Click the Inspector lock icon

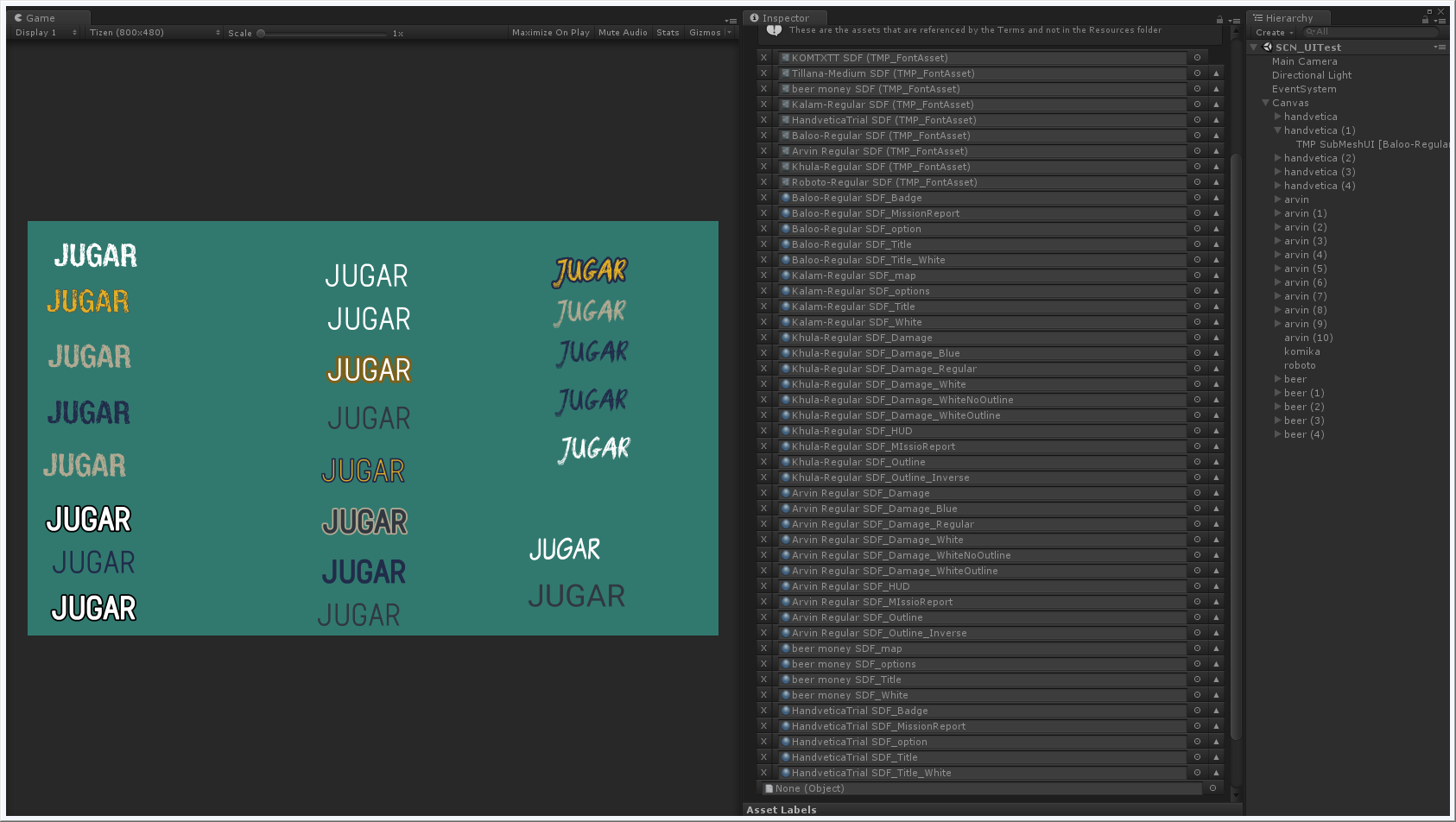tap(1219, 19)
